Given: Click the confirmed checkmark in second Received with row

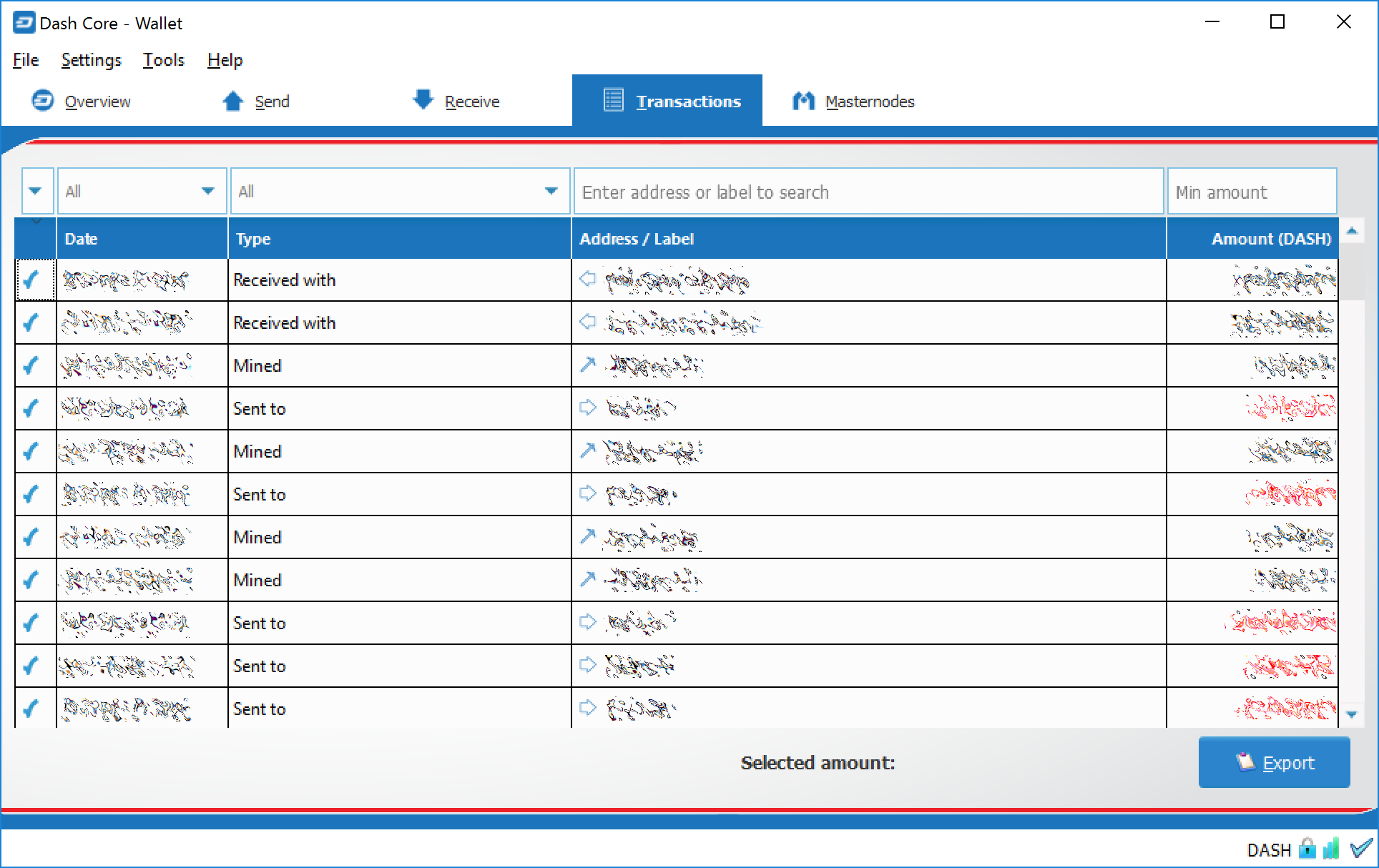Looking at the screenshot, I should tap(31, 322).
